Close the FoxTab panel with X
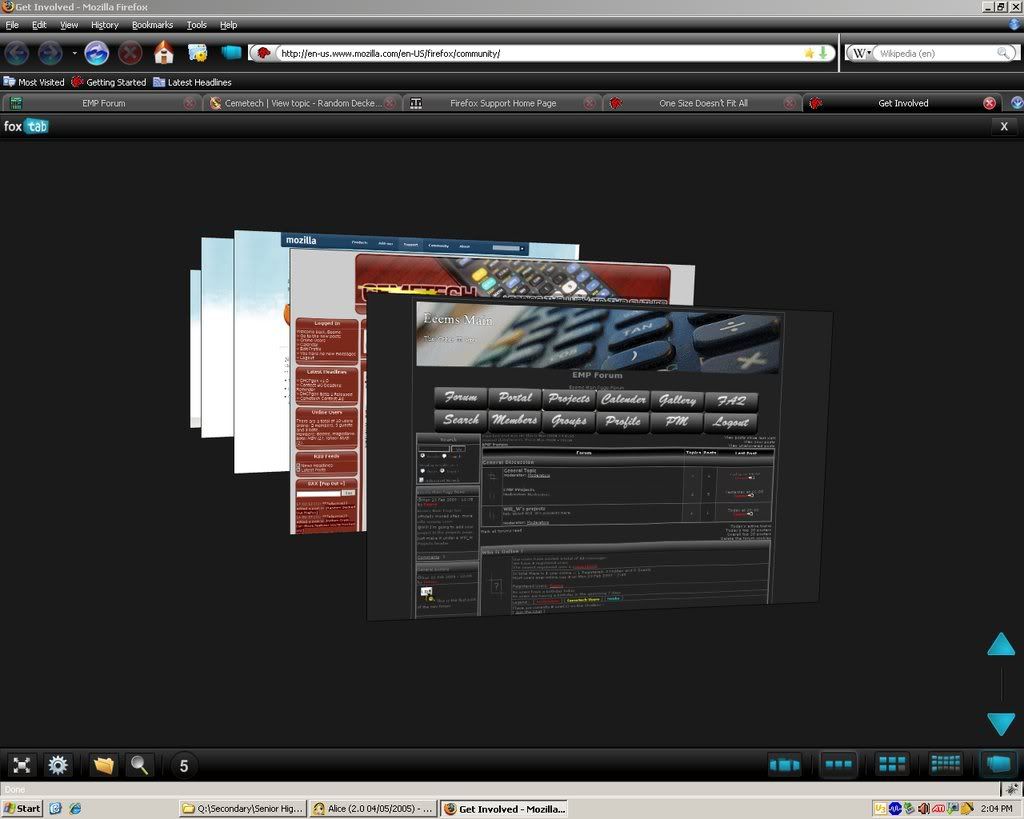1024x819 pixels. pos(1004,126)
